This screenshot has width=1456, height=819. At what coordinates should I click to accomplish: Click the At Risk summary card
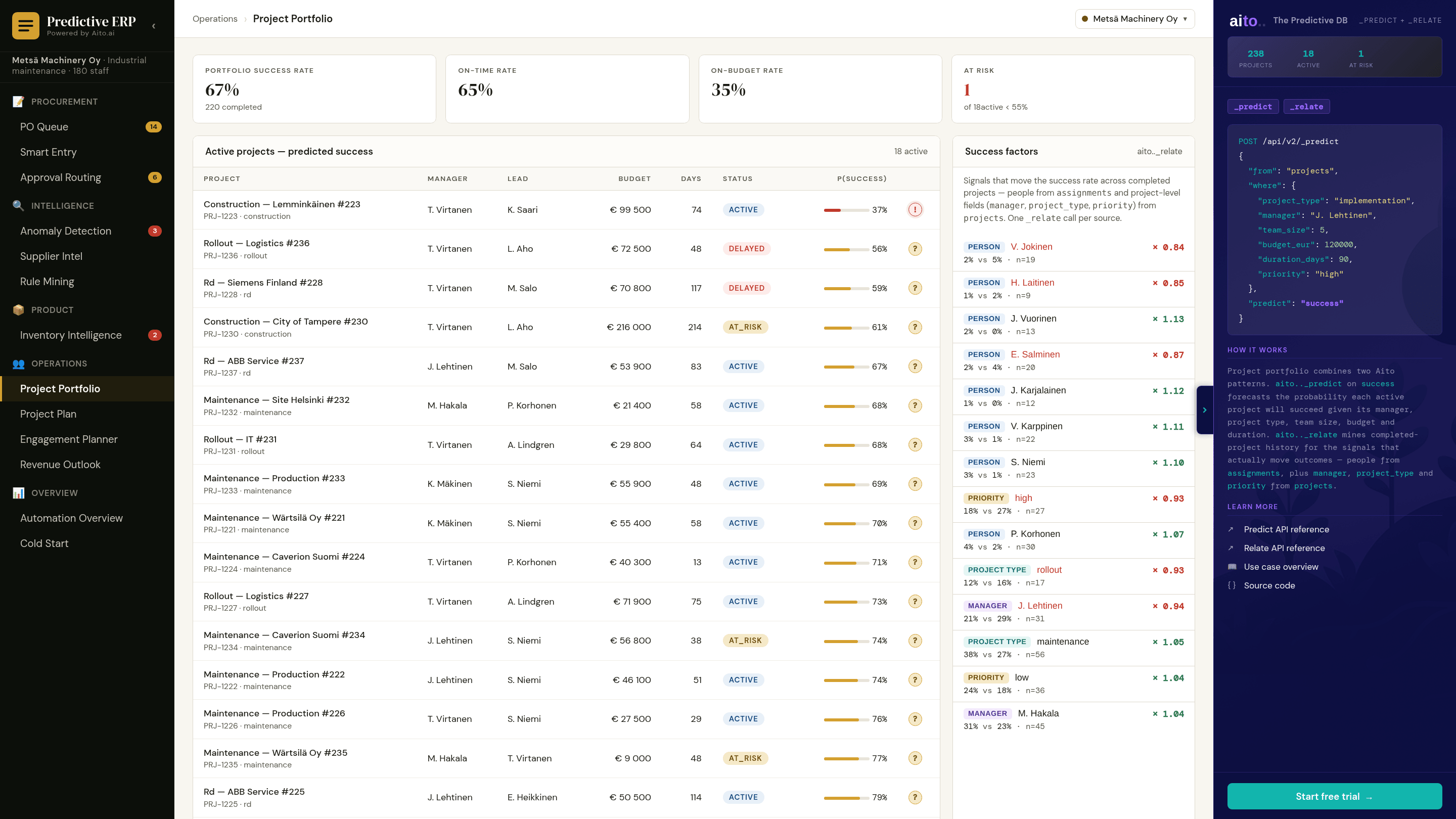tap(1073, 89)
